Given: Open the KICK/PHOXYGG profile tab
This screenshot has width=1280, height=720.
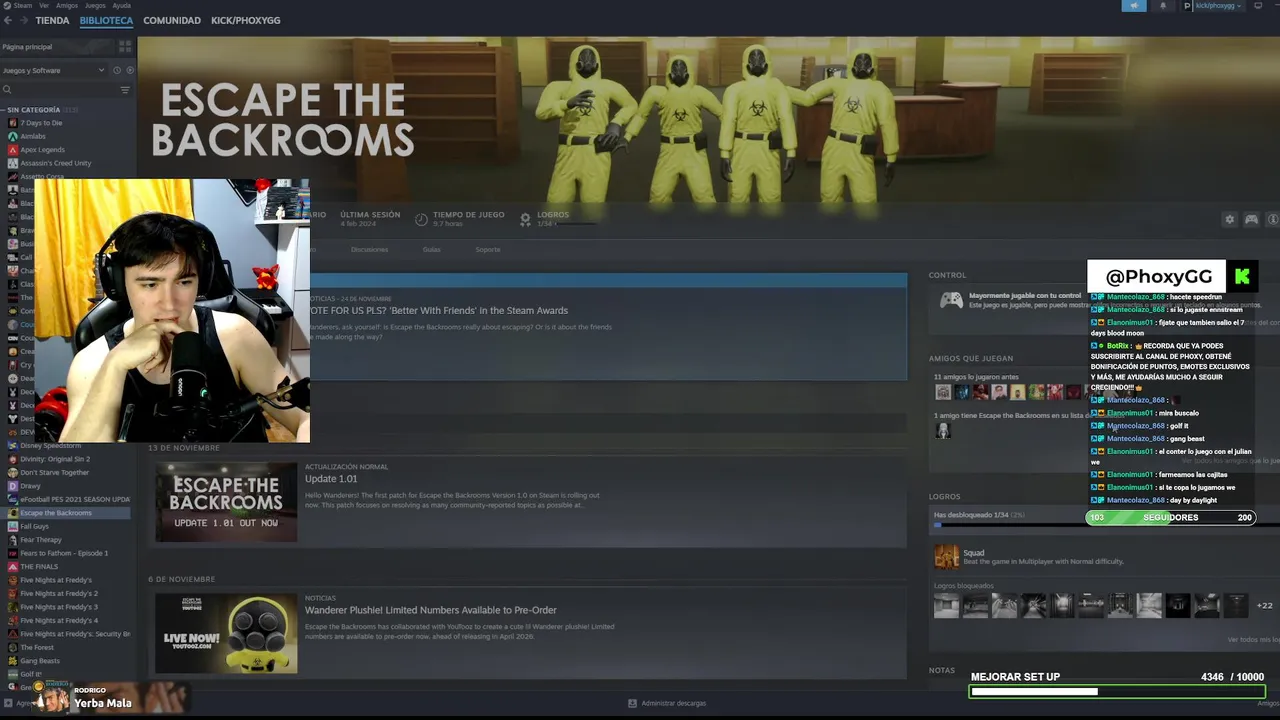Looking at the screenshot, I should point(245,20).
